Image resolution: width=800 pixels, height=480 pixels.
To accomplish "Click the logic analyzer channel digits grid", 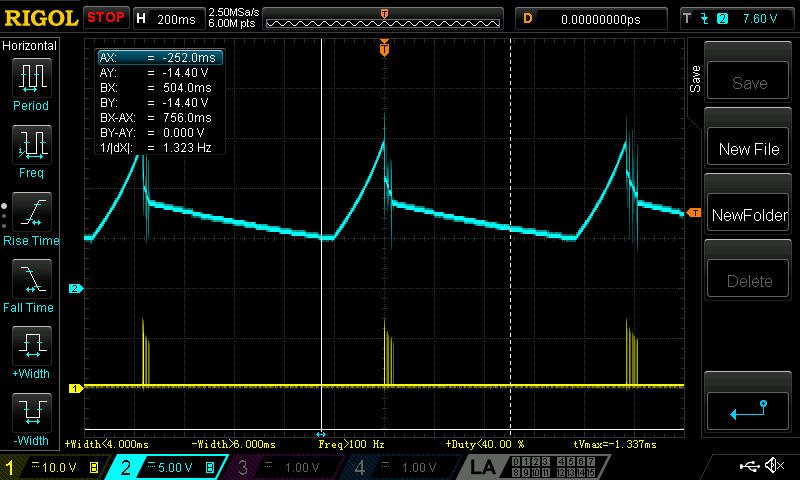I will coord(554,467).
